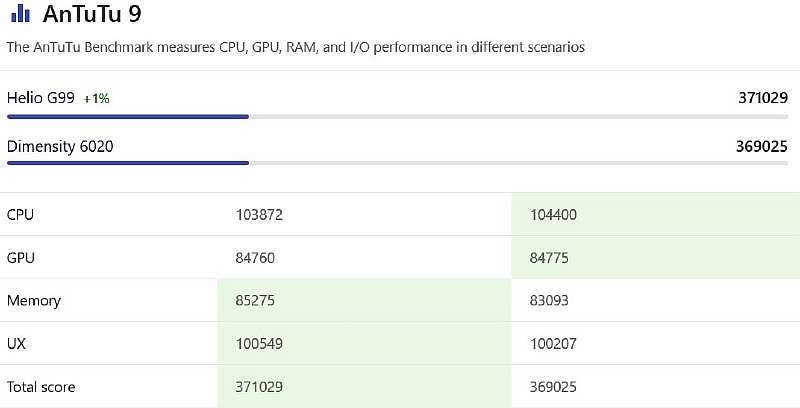Click the highlighted UX value 100549
Viewport: 800px width, 408px height.
coord(259,344)
